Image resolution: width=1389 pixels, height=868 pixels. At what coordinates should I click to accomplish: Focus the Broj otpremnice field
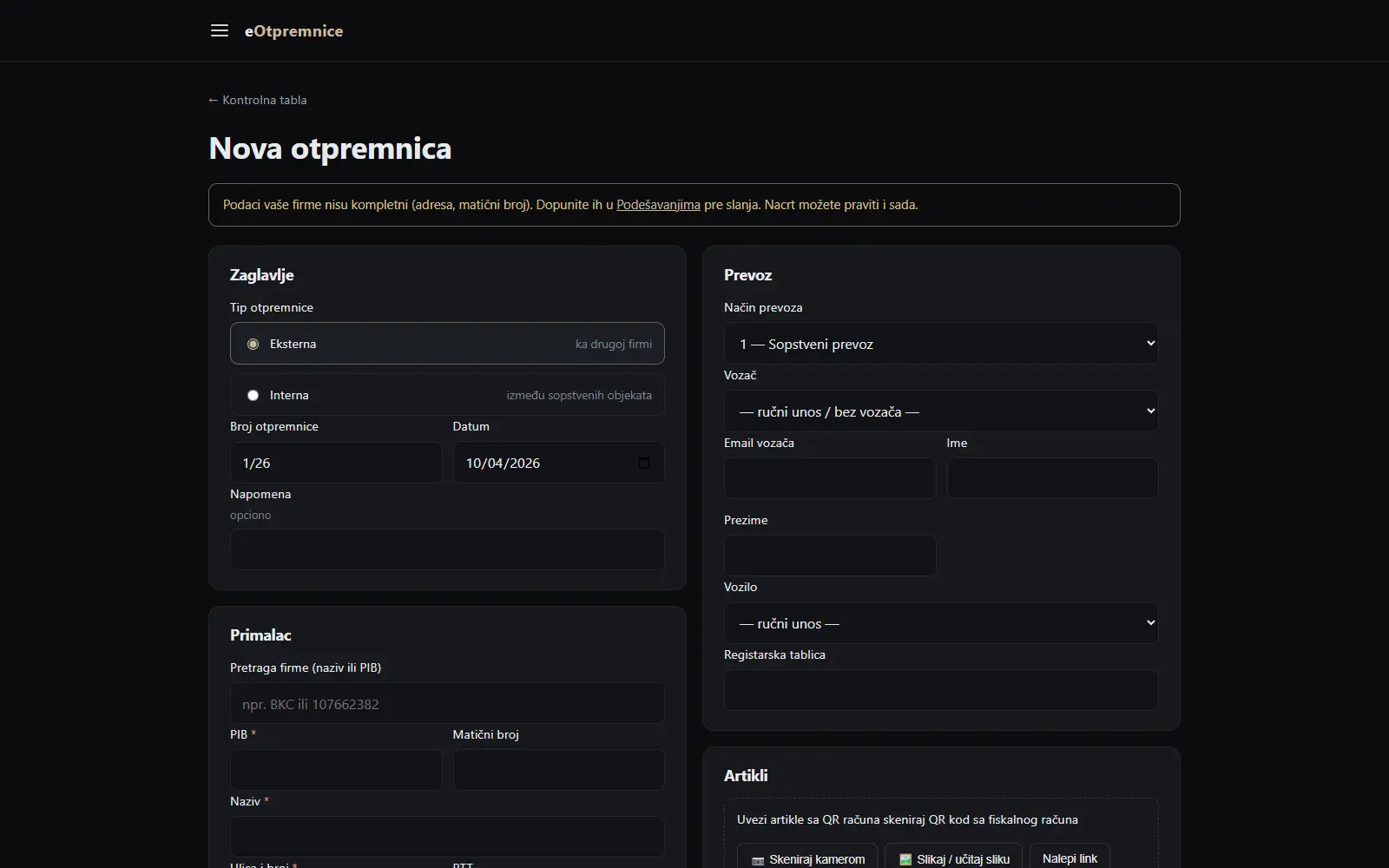coord(336,463)
